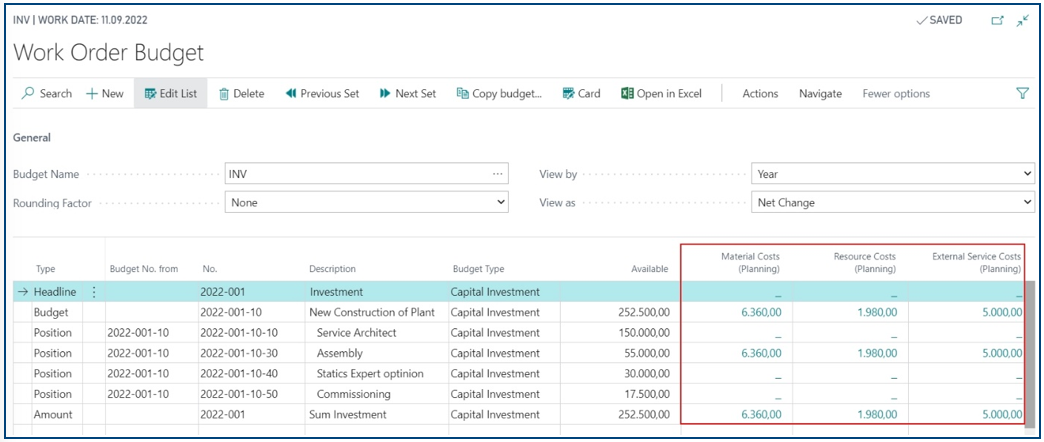
Task: Expand the View by Year dropdown
Action: pyautogui.click(x=1026, y=174)
